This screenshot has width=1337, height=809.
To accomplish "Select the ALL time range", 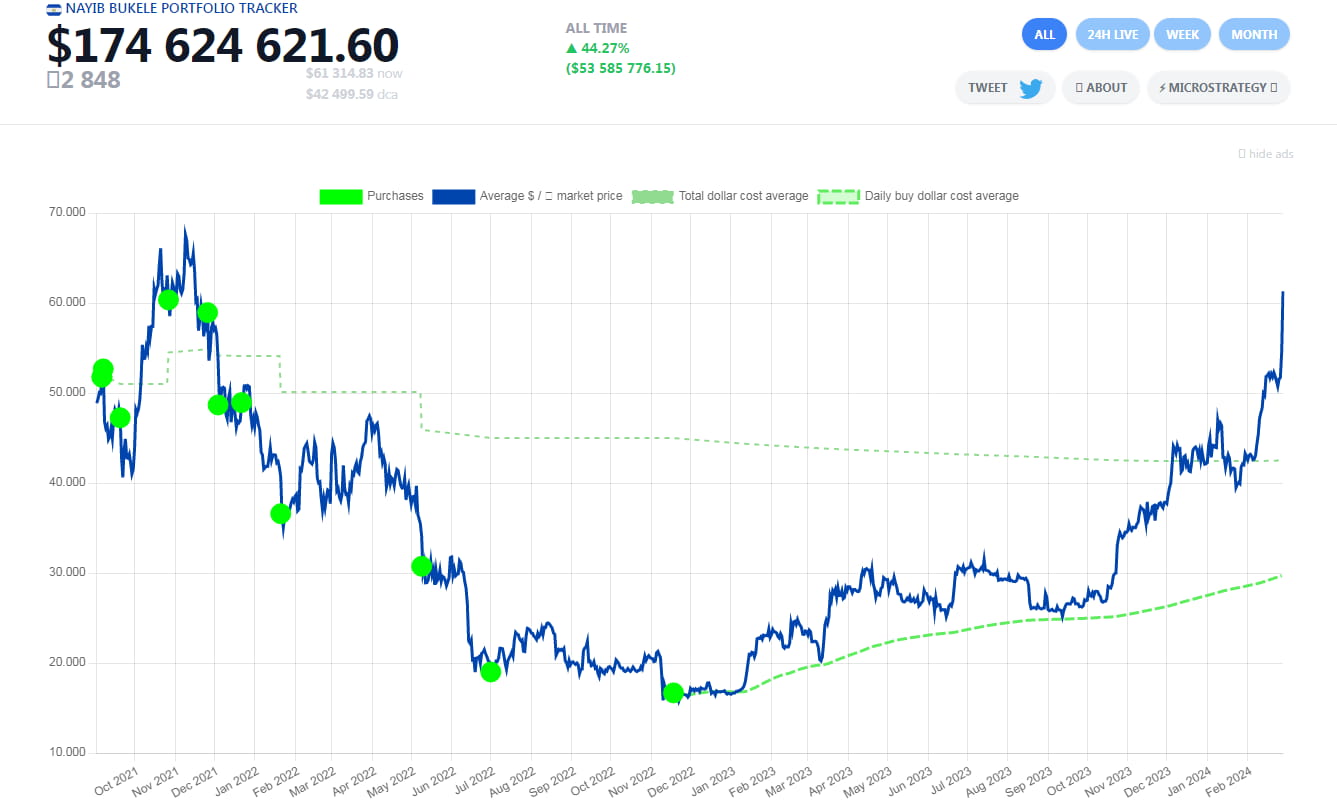I will tap(1044, 35).
